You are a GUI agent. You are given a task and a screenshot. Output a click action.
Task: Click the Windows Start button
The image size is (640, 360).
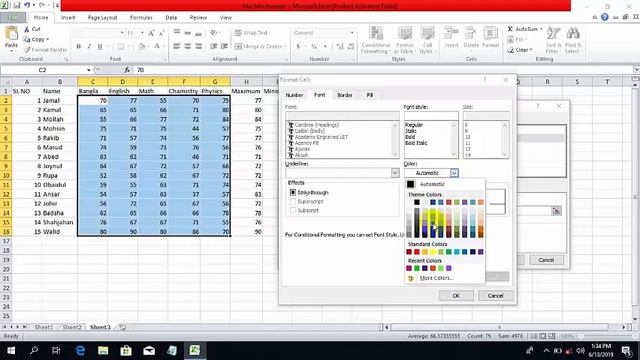(11, 350)
